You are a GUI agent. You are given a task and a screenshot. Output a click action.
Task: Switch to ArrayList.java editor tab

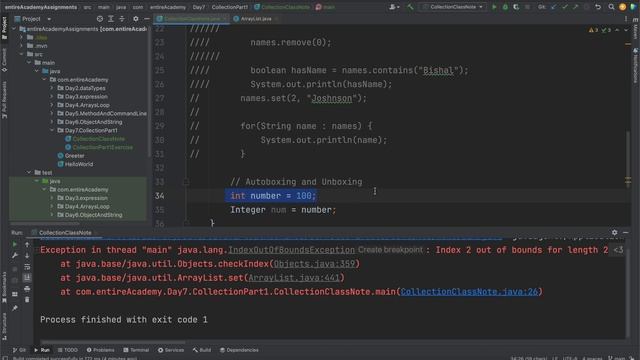[256, 19]
